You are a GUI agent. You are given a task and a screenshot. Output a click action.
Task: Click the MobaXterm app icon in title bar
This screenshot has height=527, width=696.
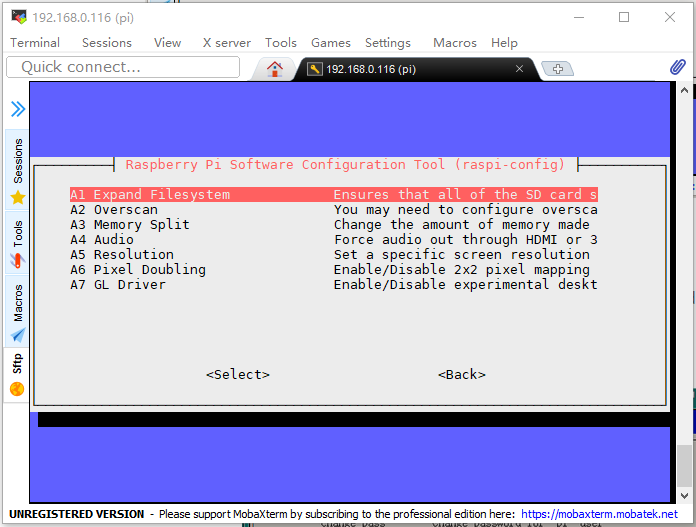pos(19,17)
